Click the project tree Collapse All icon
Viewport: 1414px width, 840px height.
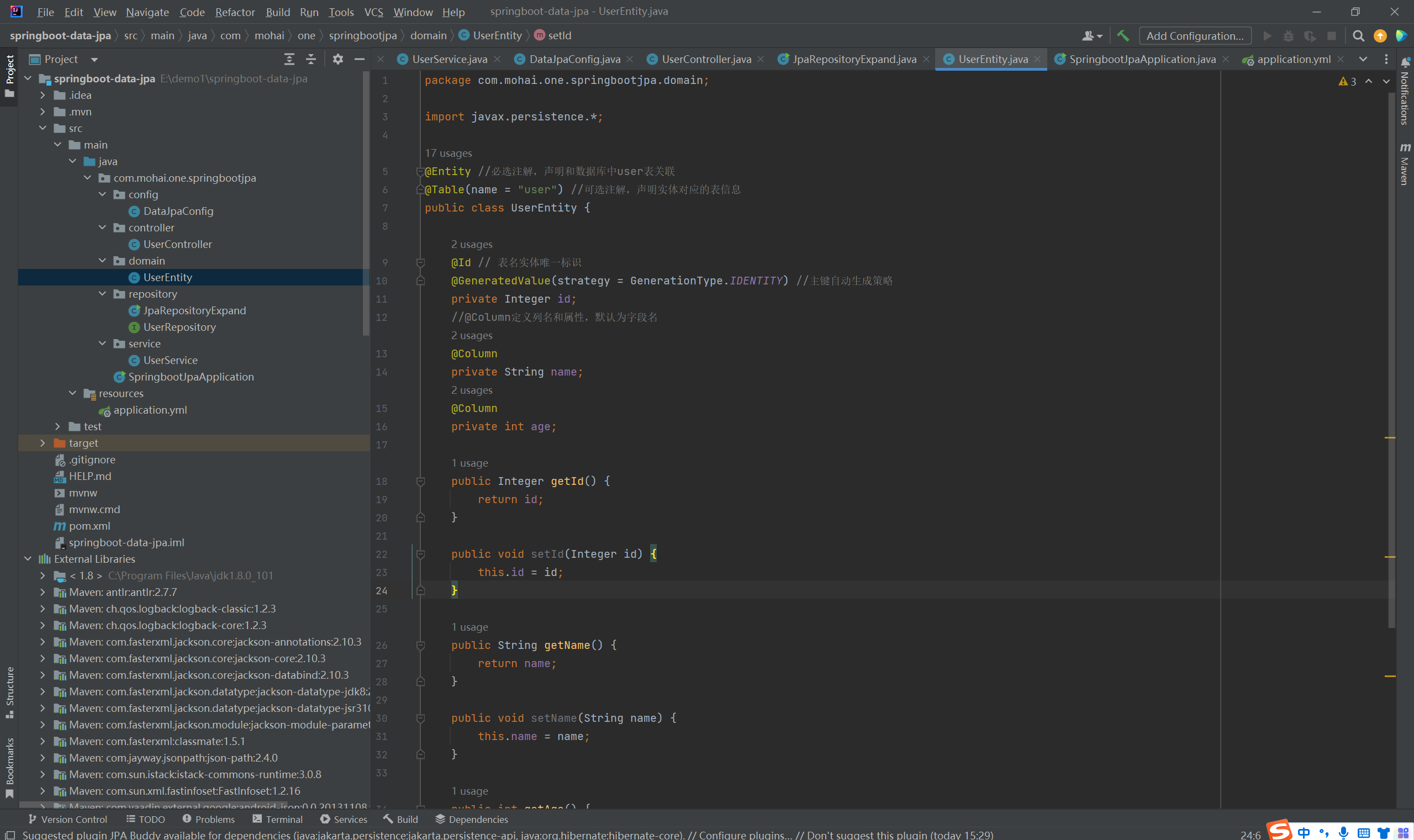click(311, 59)
